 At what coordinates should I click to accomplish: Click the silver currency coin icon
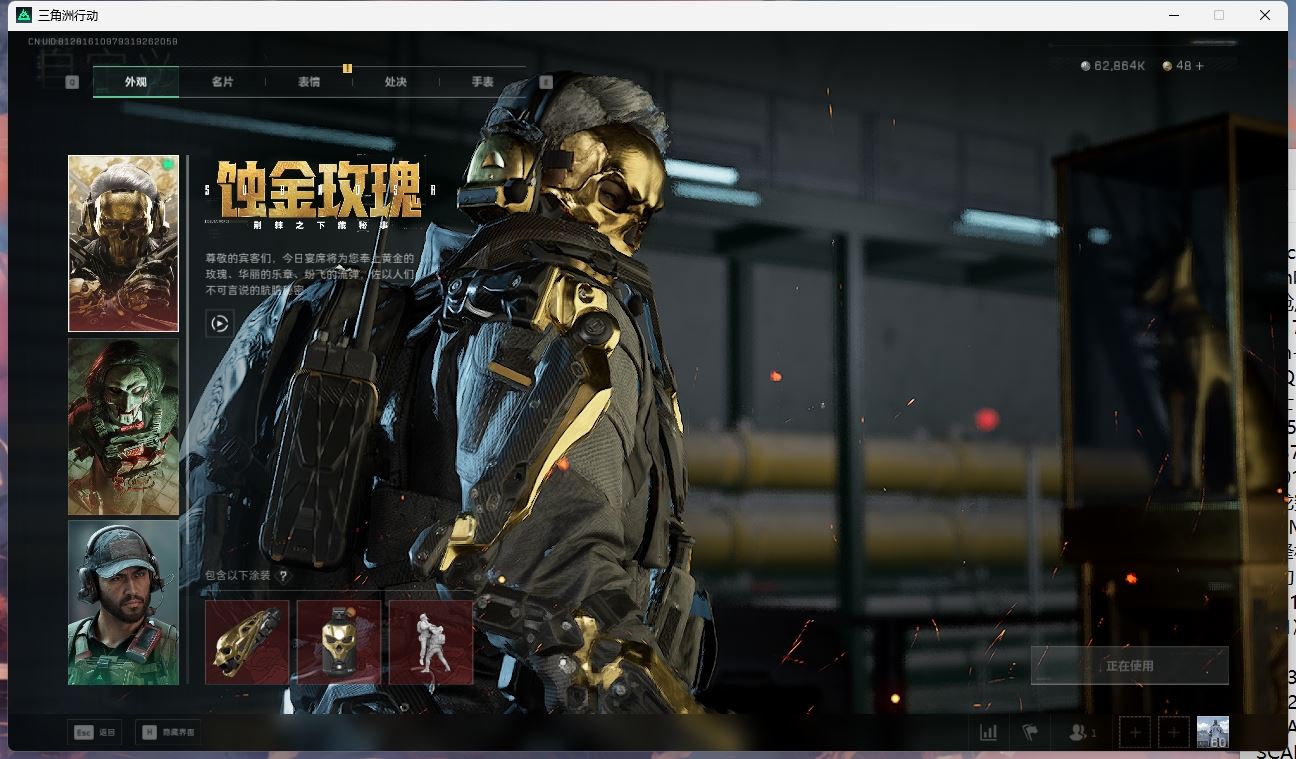(x=1086, y=66)
